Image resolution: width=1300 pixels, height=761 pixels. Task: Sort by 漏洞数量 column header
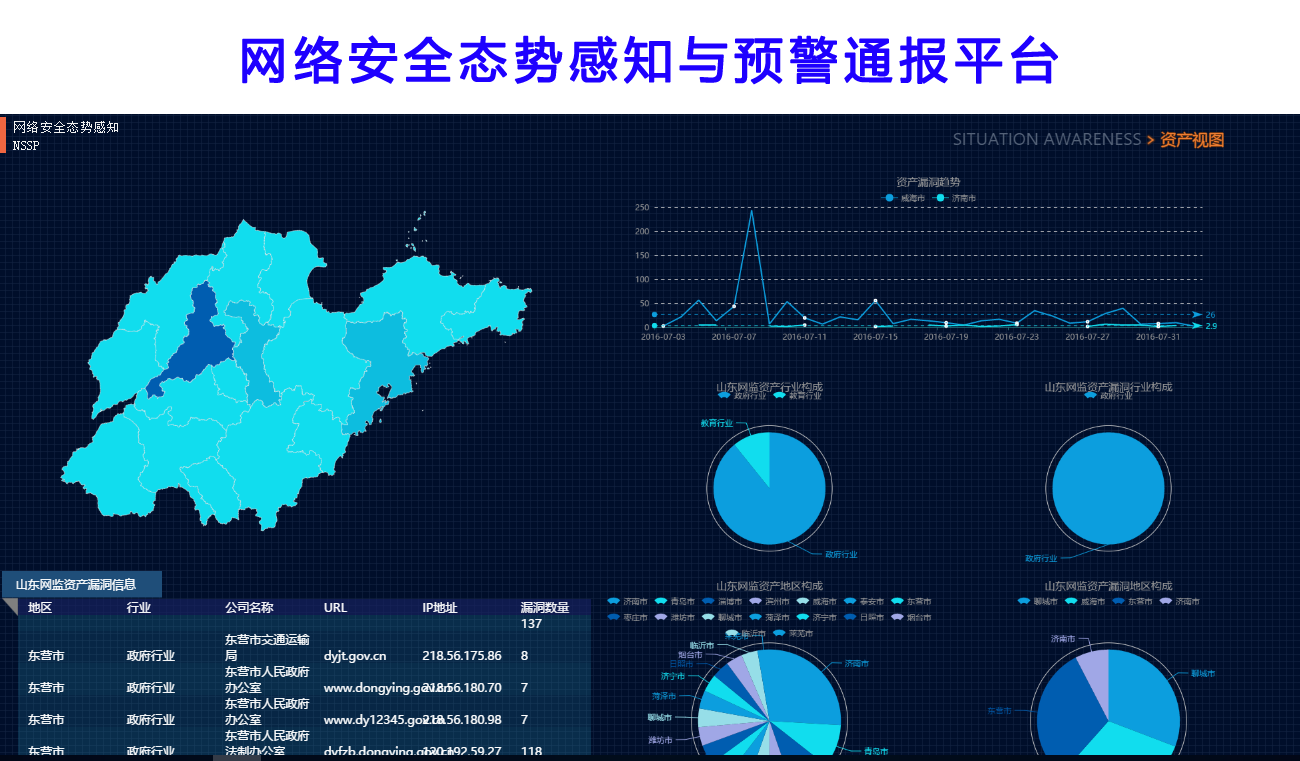(x=545, y=607)
